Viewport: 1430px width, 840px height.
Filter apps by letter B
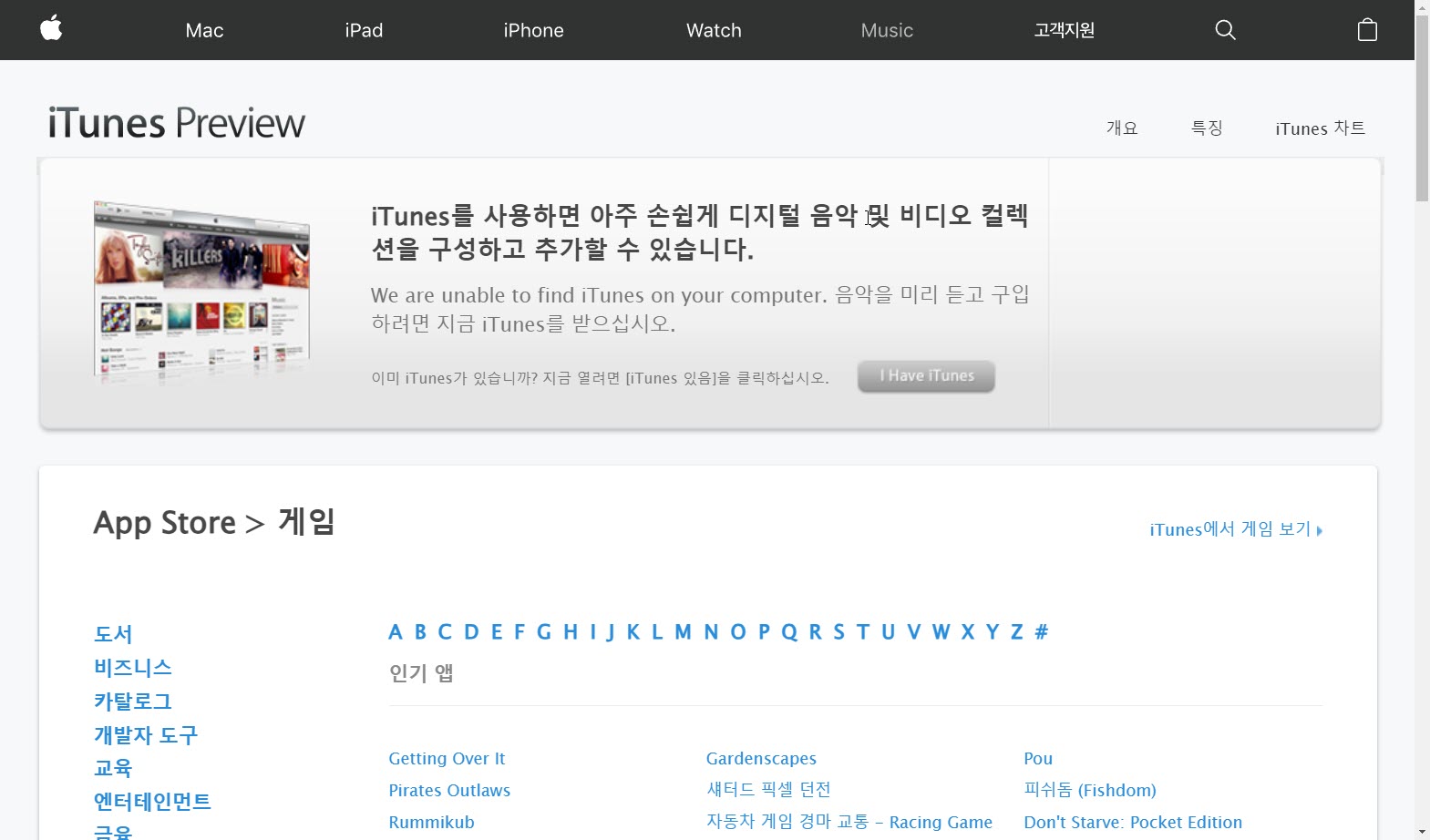pyautogui.click(x=420, y=632)
